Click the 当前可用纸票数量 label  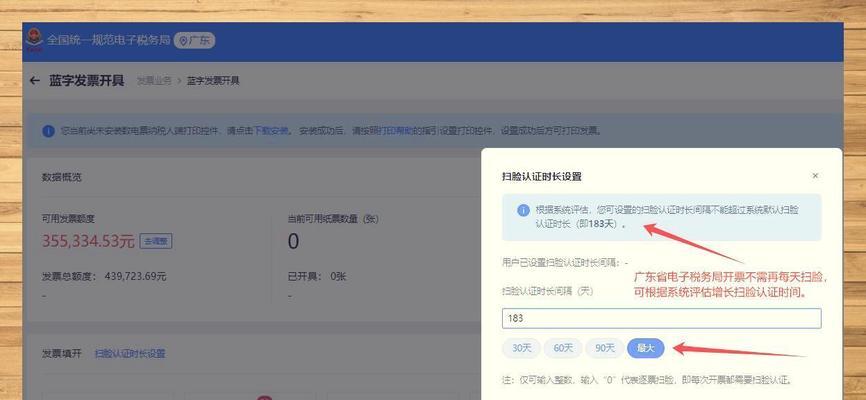332,219
